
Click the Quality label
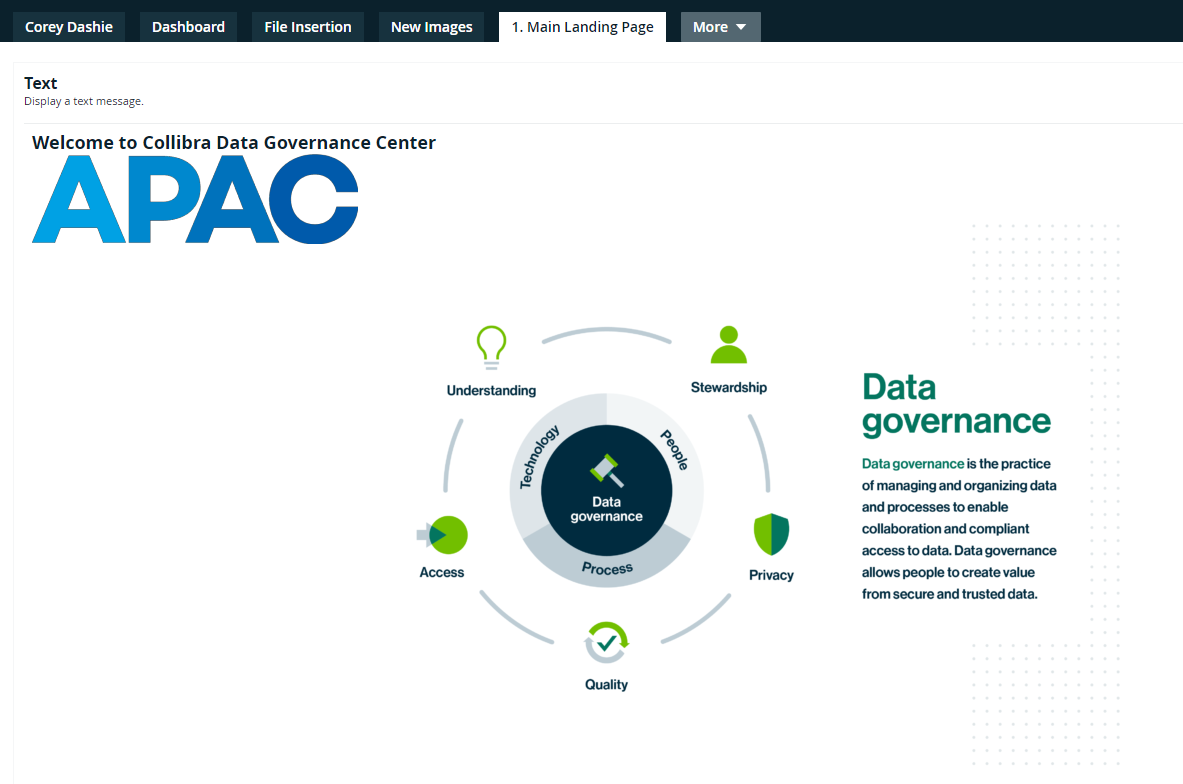pos(607,684)
